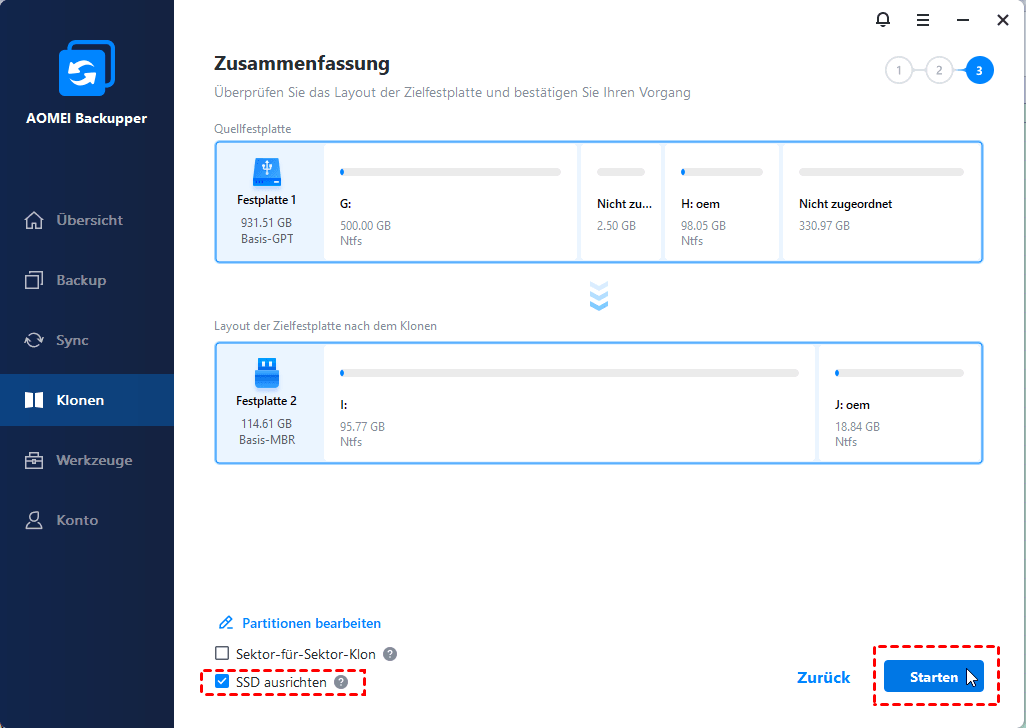Click the Klonen sidebar icon
This screenshot has width=1026, height=728.
point(33,400)
